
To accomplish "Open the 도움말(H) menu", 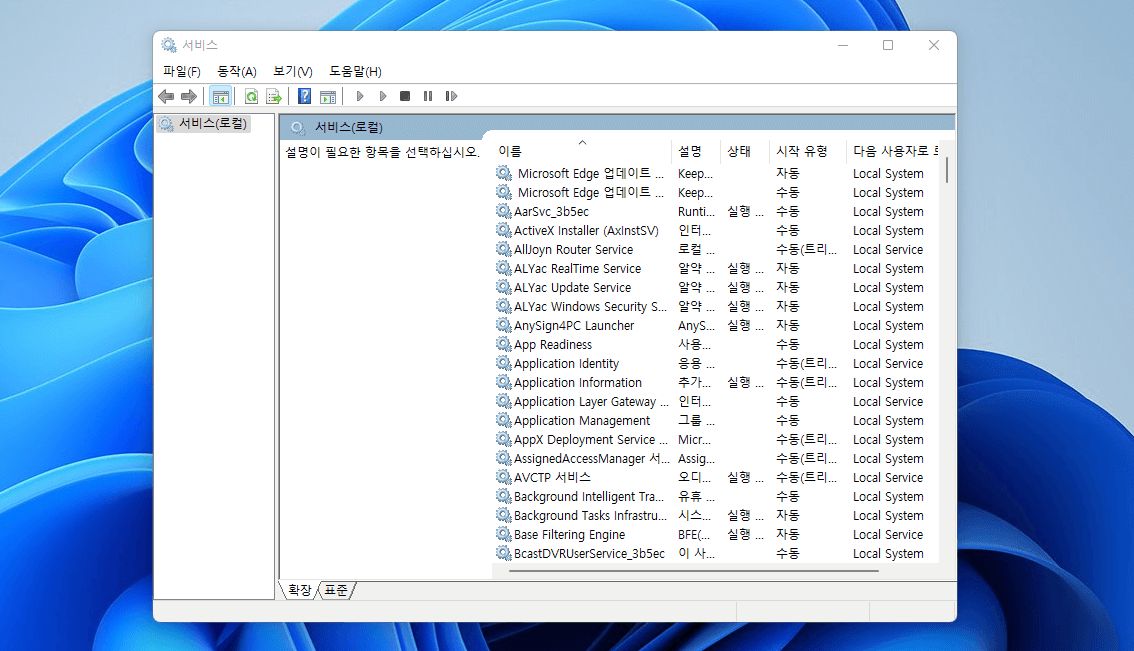I will click(355, 71).
